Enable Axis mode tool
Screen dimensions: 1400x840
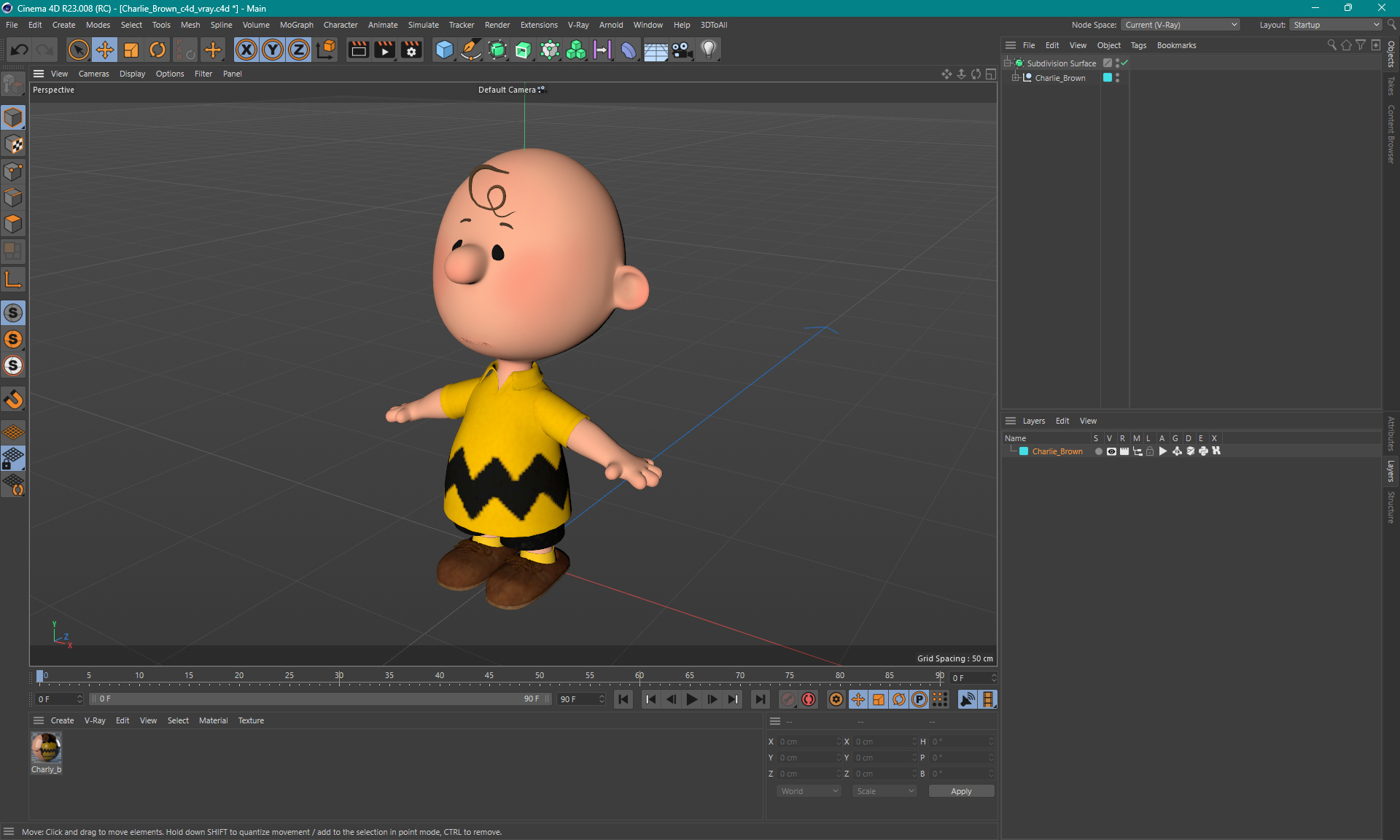point(13,280)
